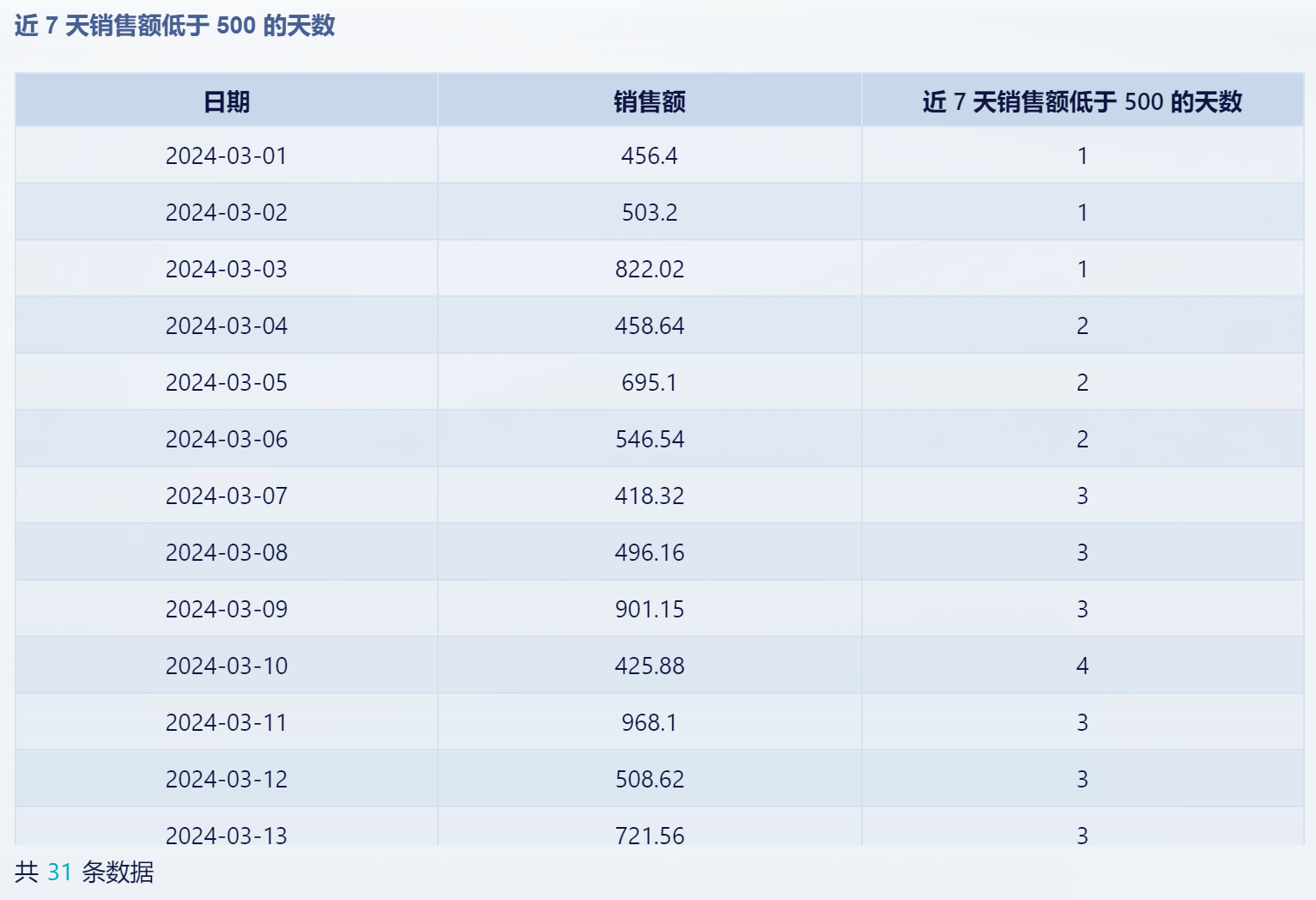This screenshot has height=900, width=1316.
Task: Select the sales value 968.1
Action: click(x=650, y=722)
